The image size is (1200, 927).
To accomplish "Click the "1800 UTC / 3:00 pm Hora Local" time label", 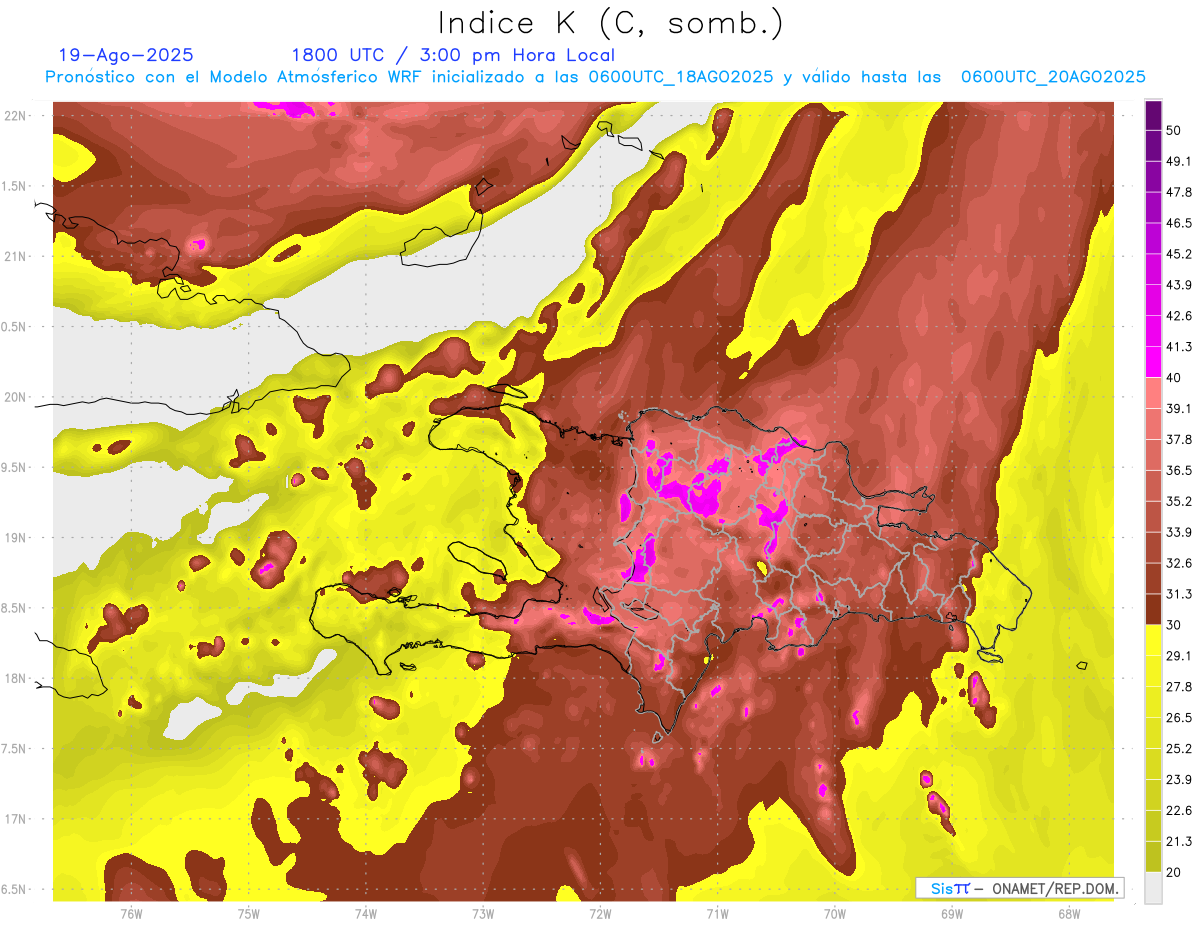I will (453, 55).
